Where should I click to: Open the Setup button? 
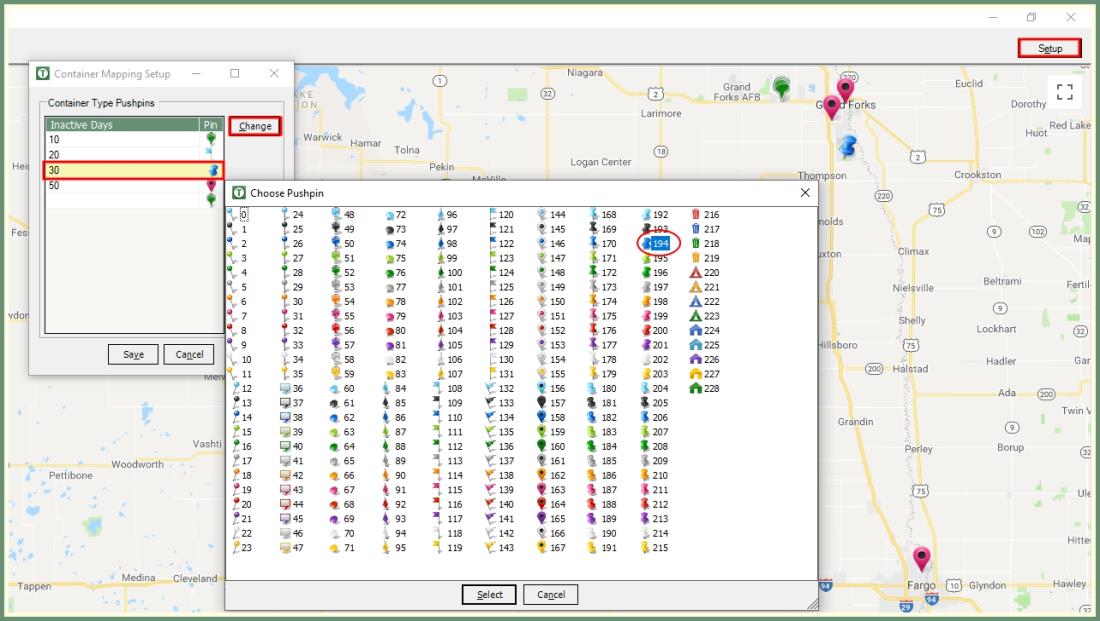click(1049, 48)
